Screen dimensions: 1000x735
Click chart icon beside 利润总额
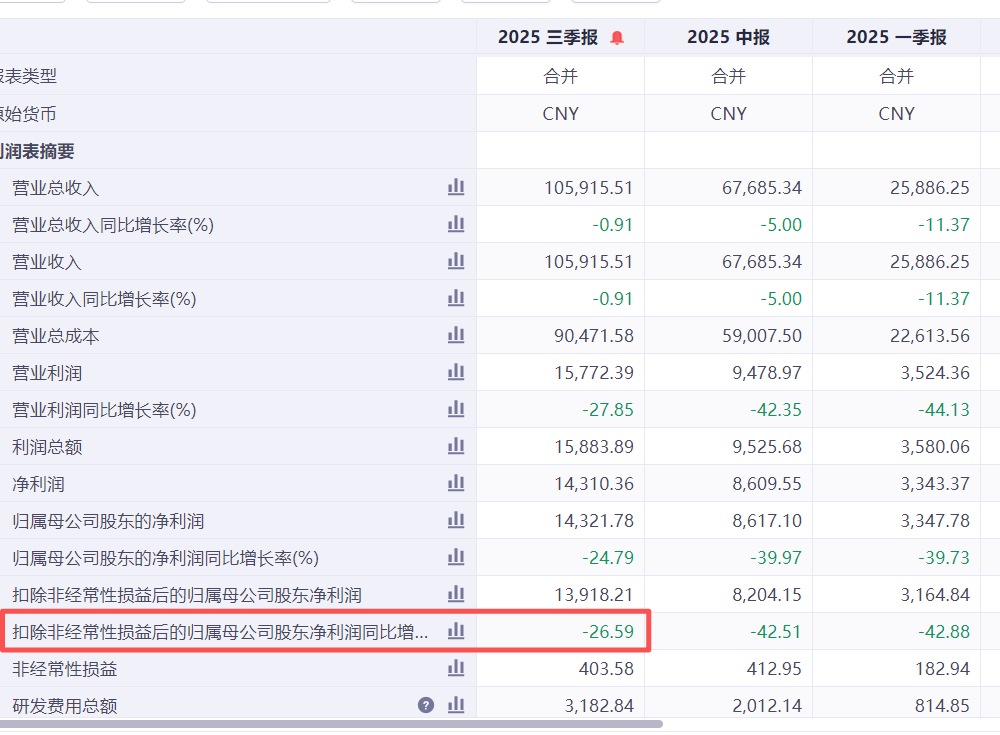pyautogui.click(x=456, y=446)
